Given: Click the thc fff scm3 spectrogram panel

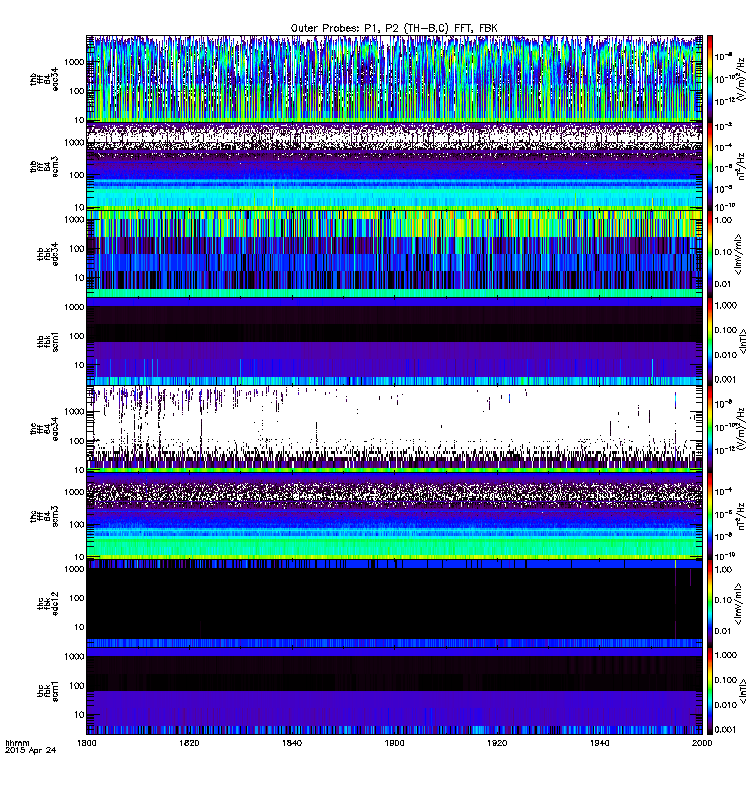Looking at the screenshot, I should click(394, 515).
